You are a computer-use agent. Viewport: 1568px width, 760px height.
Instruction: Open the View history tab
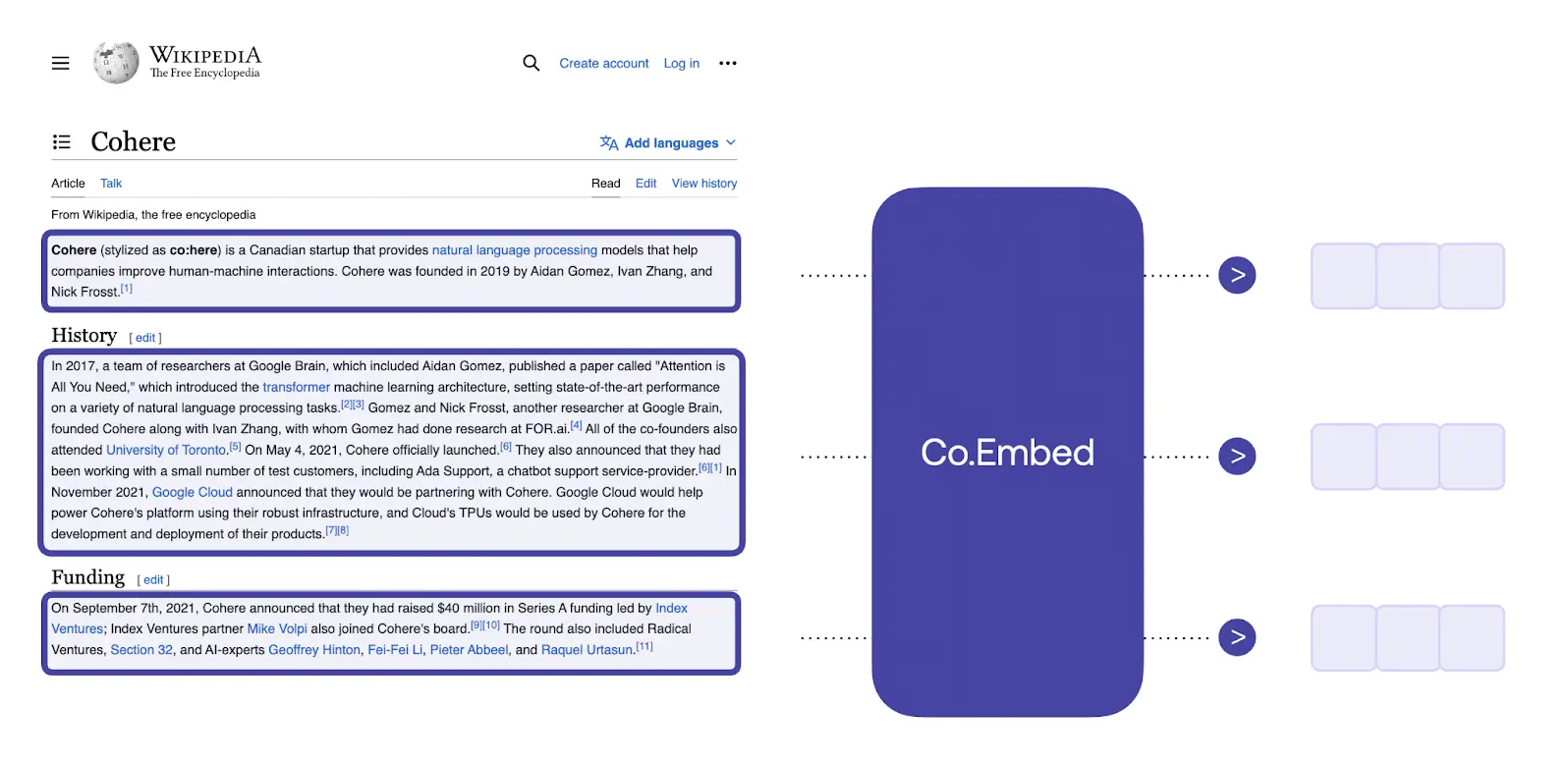point(703,184)
